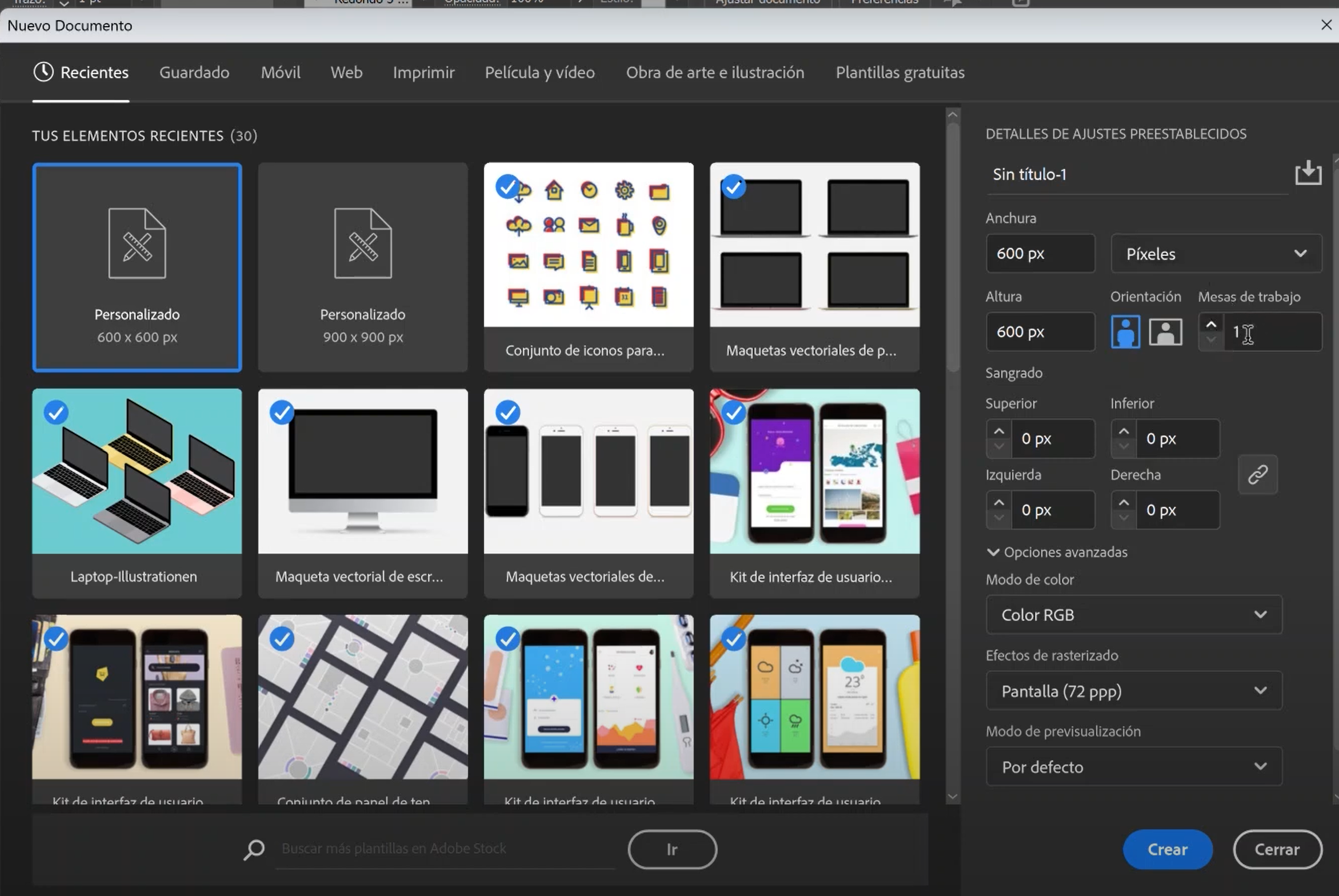Select landscape orientation icon
The image size is (1339, 896).
(x=1165, y=331)
